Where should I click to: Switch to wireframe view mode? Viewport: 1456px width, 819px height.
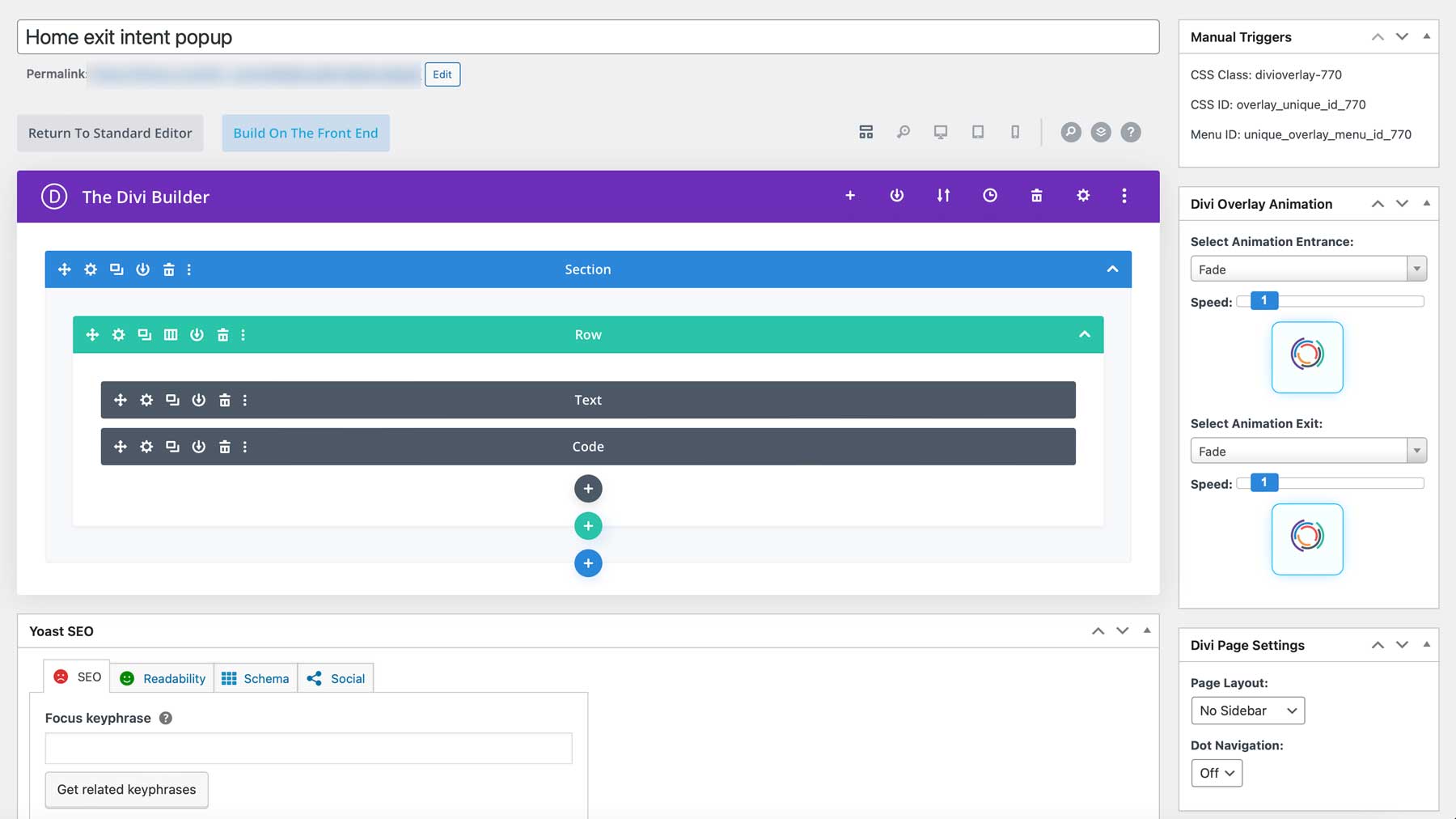click(x=866, y=132)
